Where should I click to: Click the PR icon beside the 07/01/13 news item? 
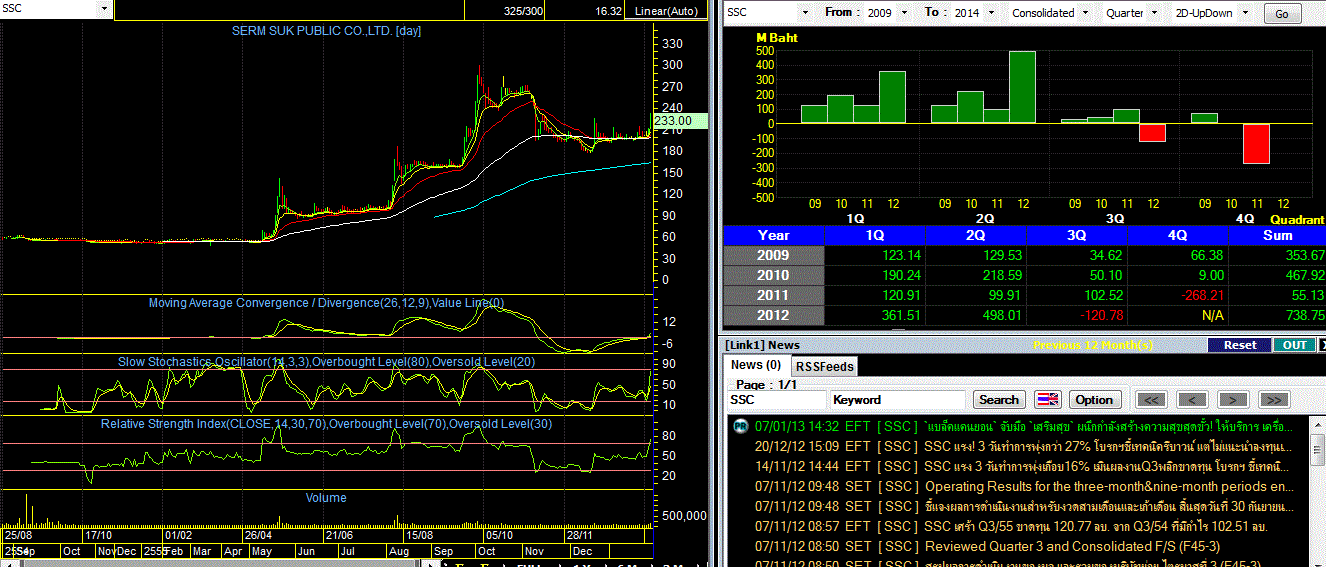739,426
